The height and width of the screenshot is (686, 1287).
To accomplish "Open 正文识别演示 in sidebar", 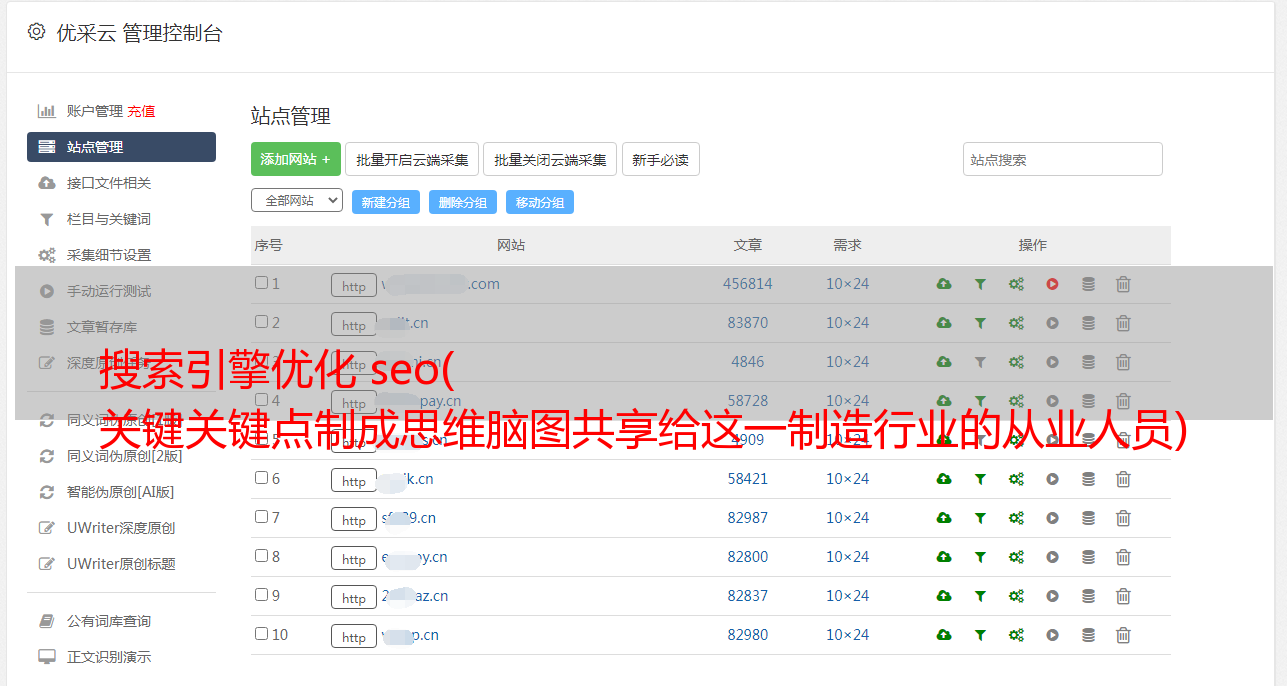I will point(109,657).
